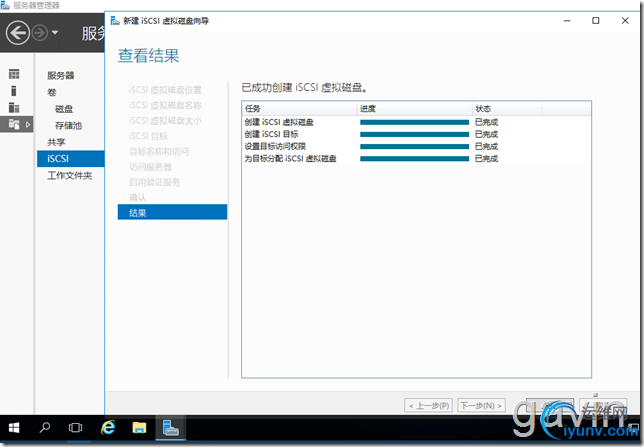Click progress bar for 创建 iSCSI 虚拟磁盘
Image resolution: width=644 pixels, height=447 pixels.
pyautogui.click(x=414, y=122)
